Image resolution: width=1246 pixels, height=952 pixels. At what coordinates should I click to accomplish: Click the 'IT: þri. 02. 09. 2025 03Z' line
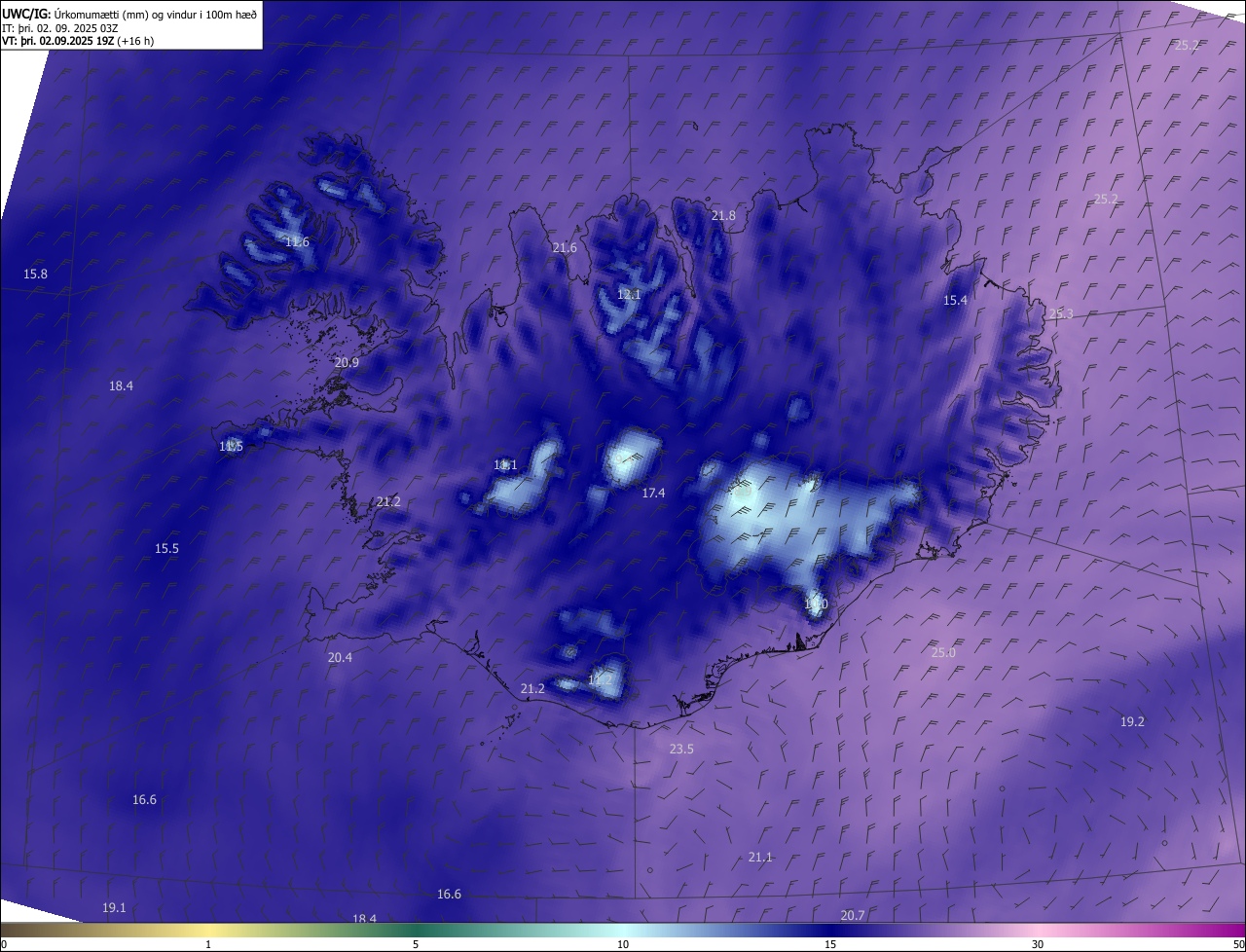pyautogui.click(x=60, y=28)
